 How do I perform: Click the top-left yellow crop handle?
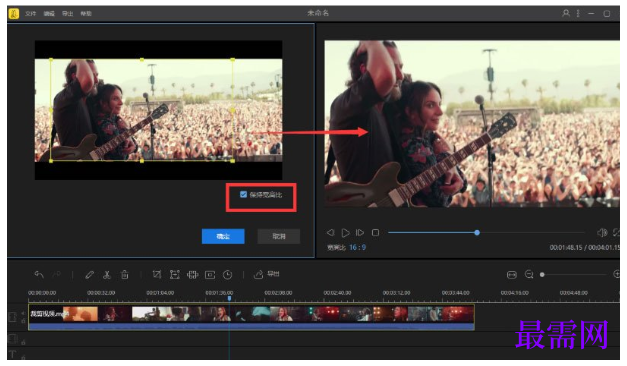click(51, 60)
